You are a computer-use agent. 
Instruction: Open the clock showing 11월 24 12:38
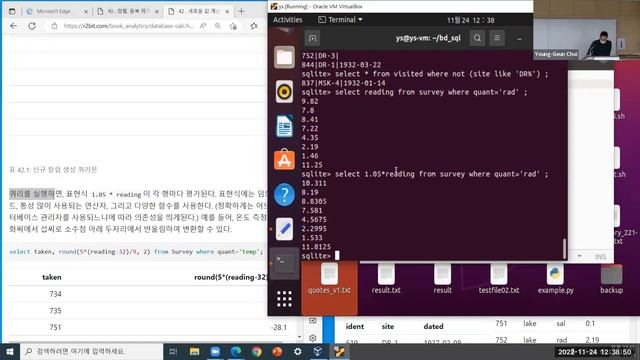coord(470,20)
